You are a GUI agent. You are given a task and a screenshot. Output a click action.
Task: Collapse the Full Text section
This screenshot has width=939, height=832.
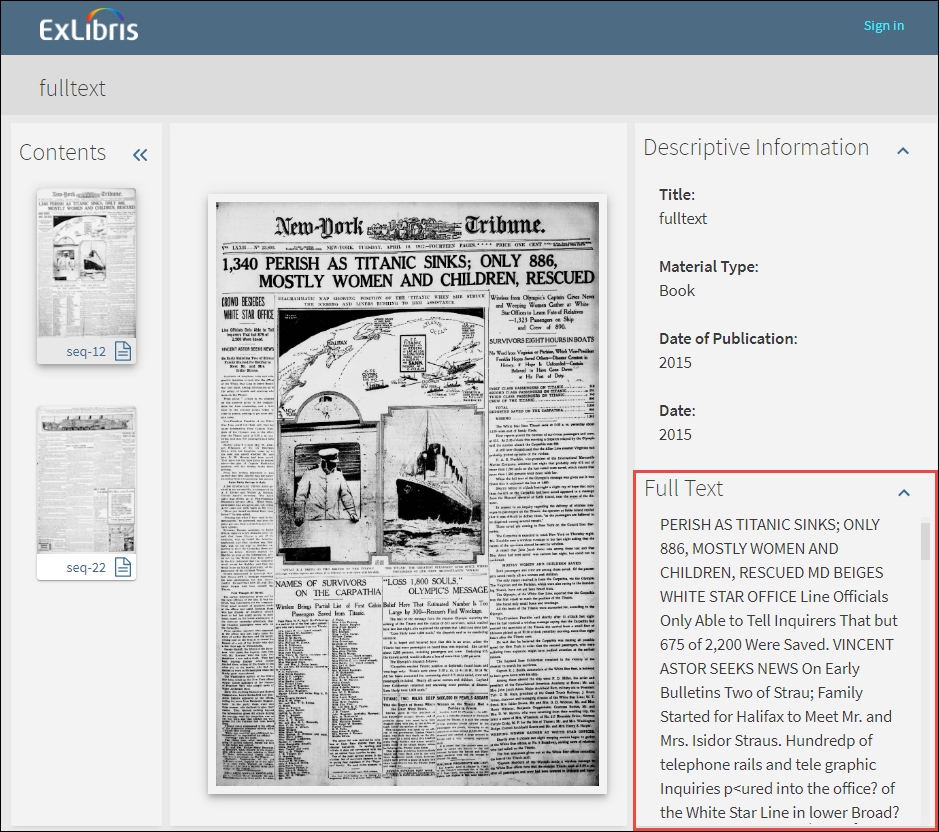pyautogui.click(x=904, y=492)
